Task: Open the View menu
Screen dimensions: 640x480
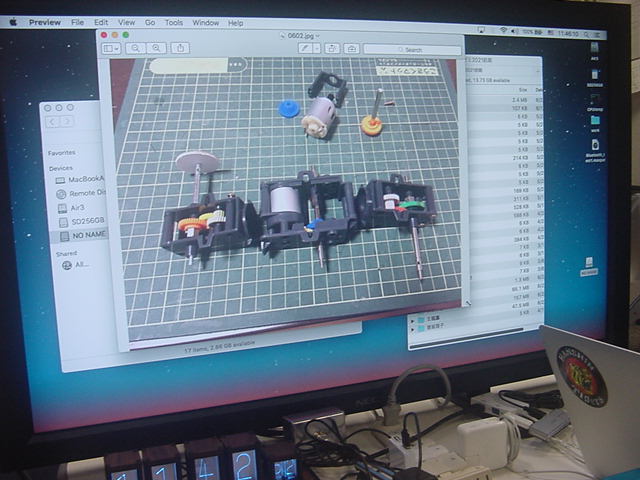Action: pyautogui.click(x=127, y=23)
